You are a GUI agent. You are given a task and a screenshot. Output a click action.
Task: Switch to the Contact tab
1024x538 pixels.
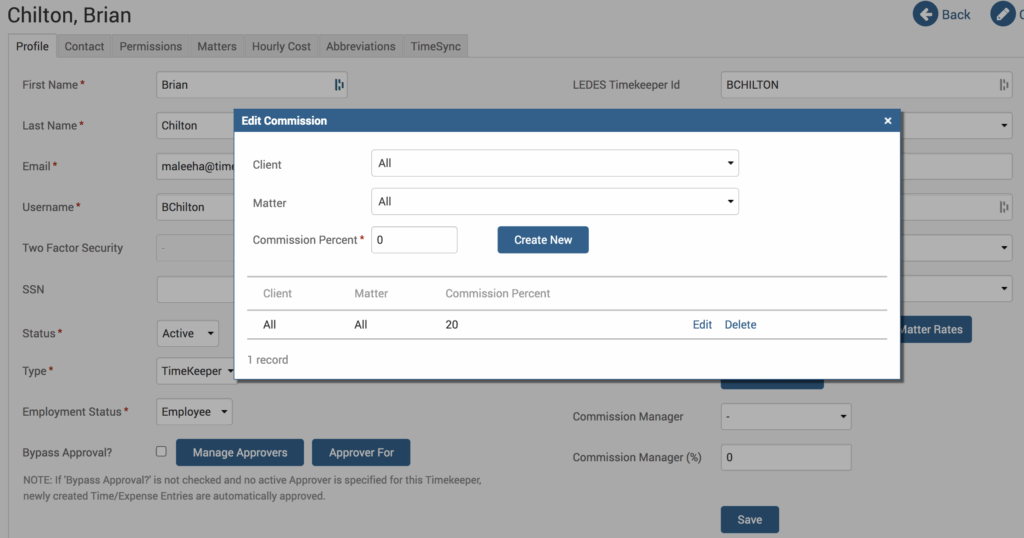click(x=84, y=46)
